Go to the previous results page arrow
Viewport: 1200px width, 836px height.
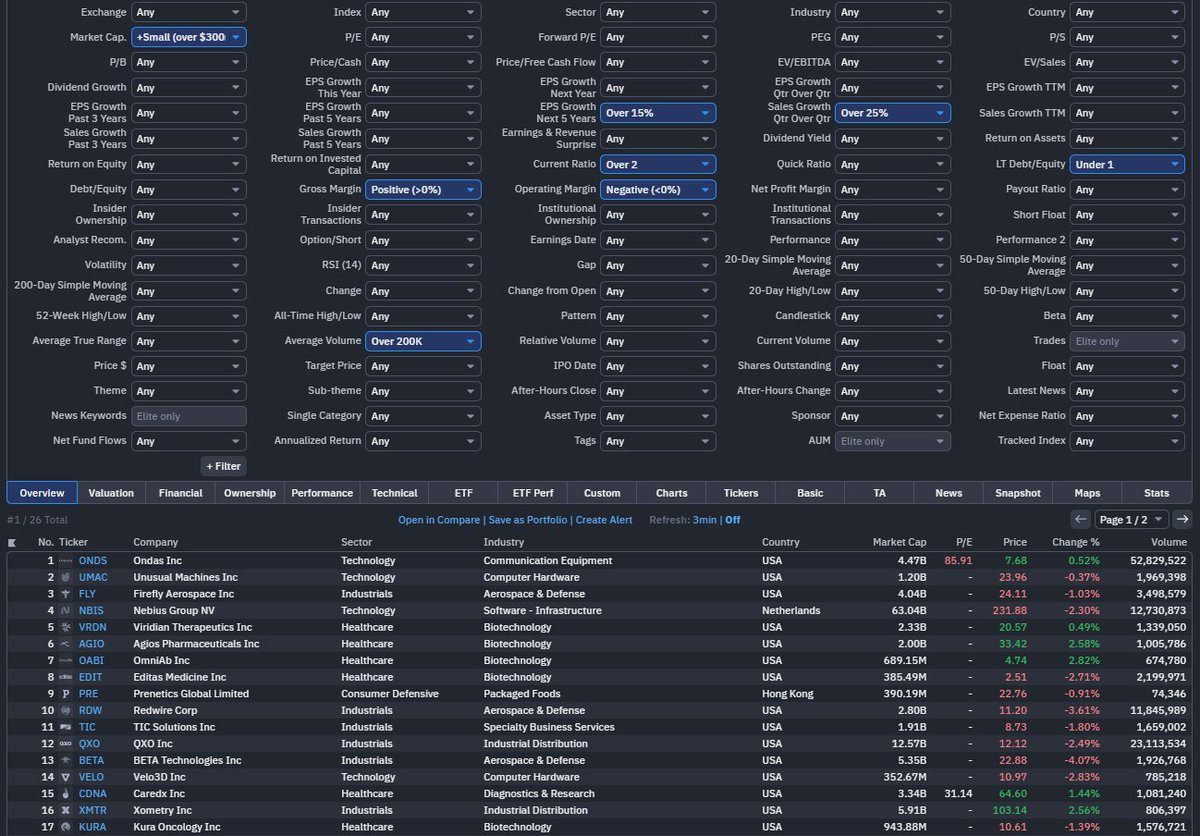coord(1080,519)
